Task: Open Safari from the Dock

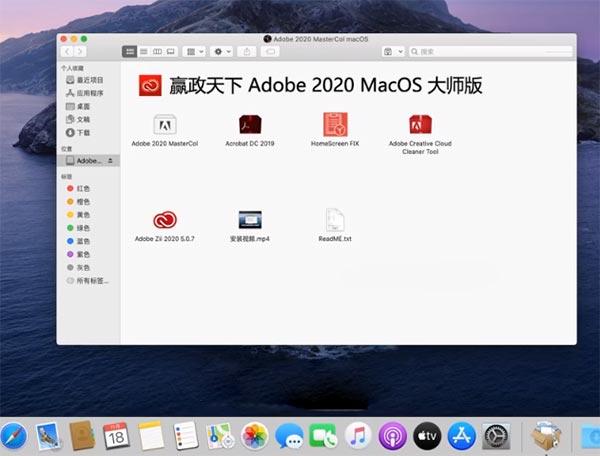Action: [13, 436]
